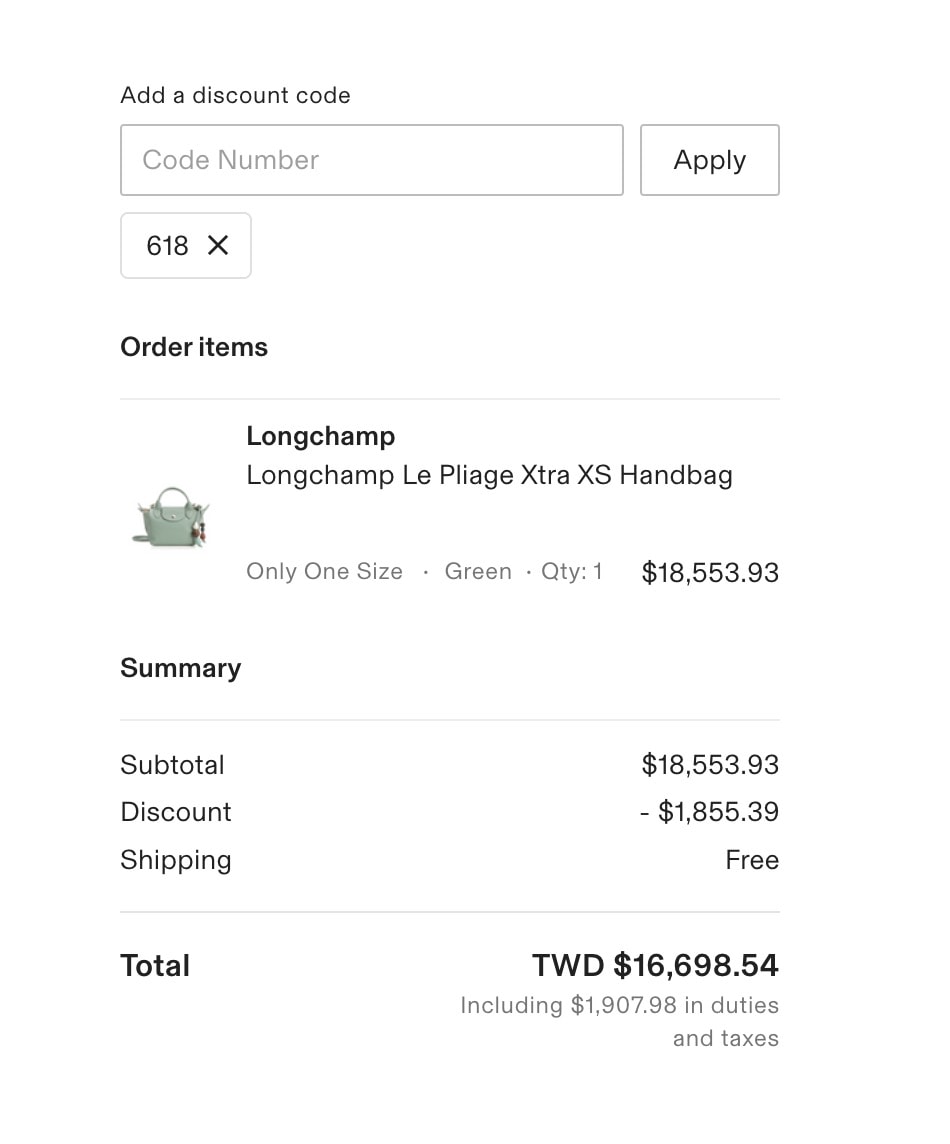The image size is (950, 1144).
Task: Click the Qty: 1 quantity text
Action: (x=571, y=571)
